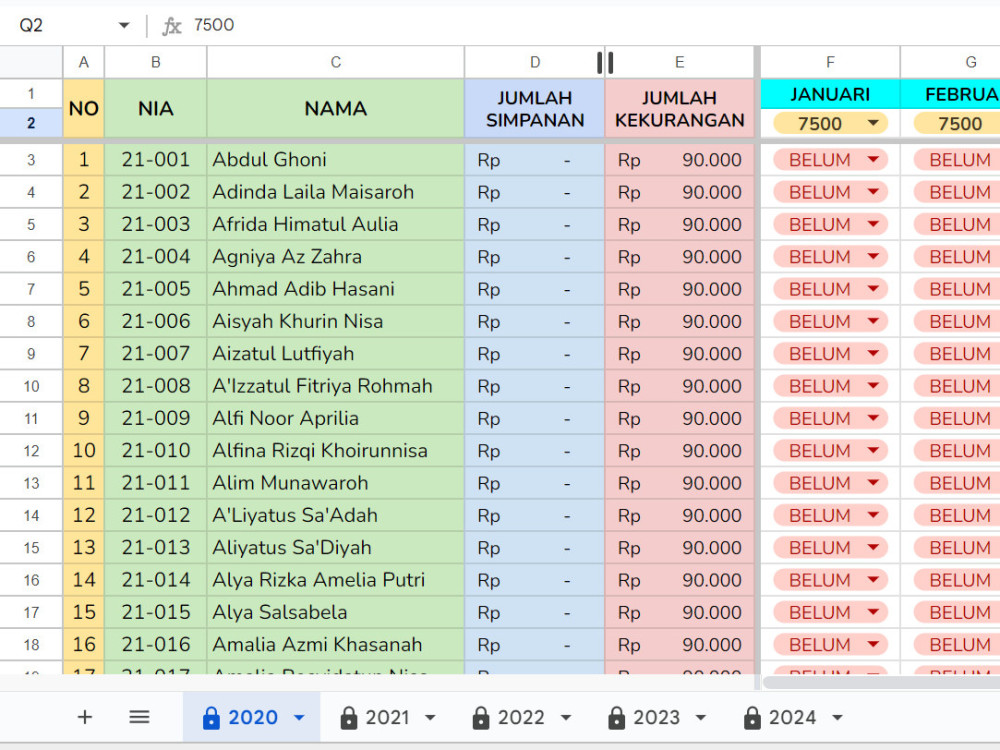The width and height of the screenshot is (1000, 750).
Task: Open the 2024 sheet tab menu arrow
Action: 837,718
